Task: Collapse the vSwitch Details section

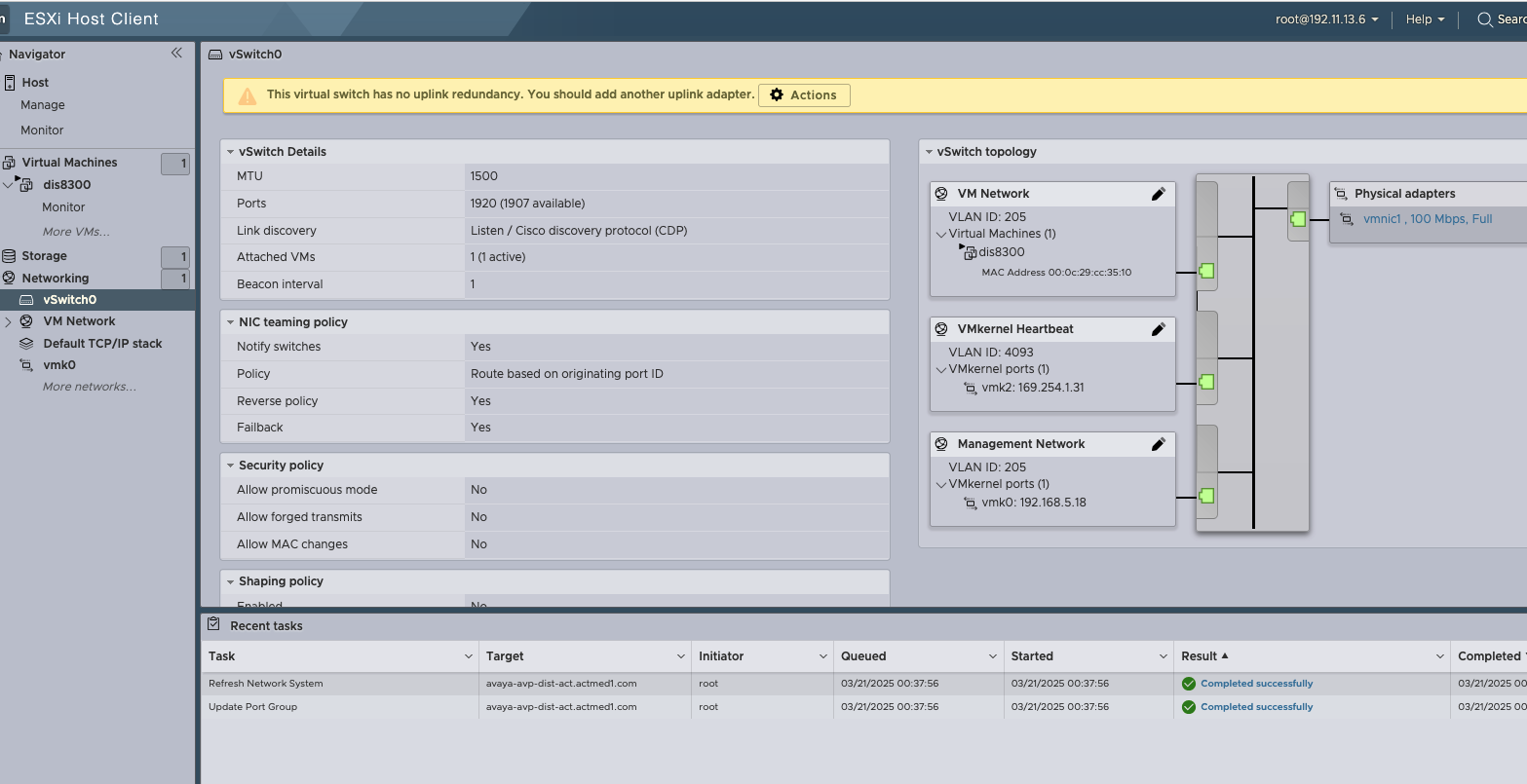Action: pos(230,152)
